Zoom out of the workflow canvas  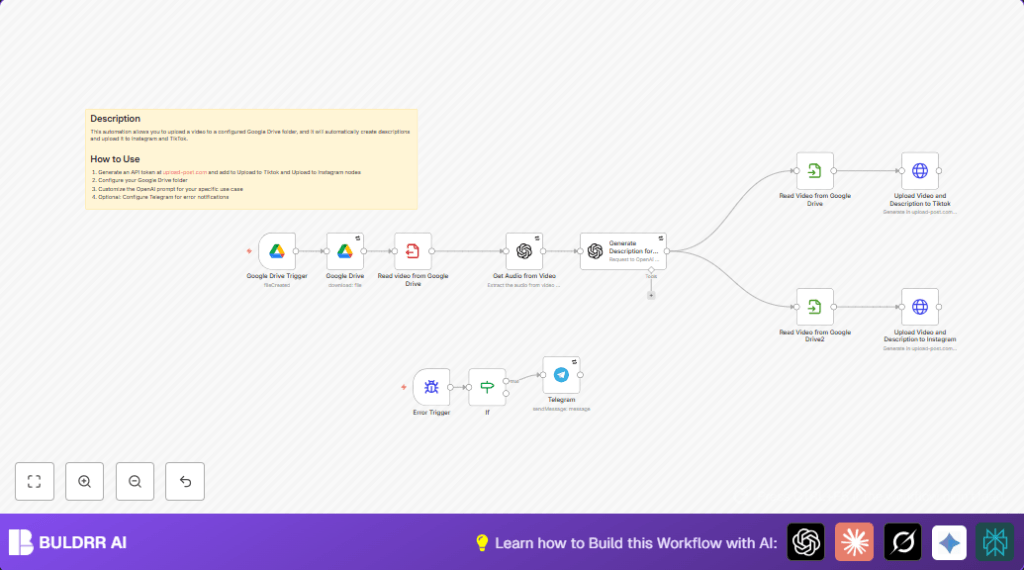pyautogui.click(x=135, y=482)
